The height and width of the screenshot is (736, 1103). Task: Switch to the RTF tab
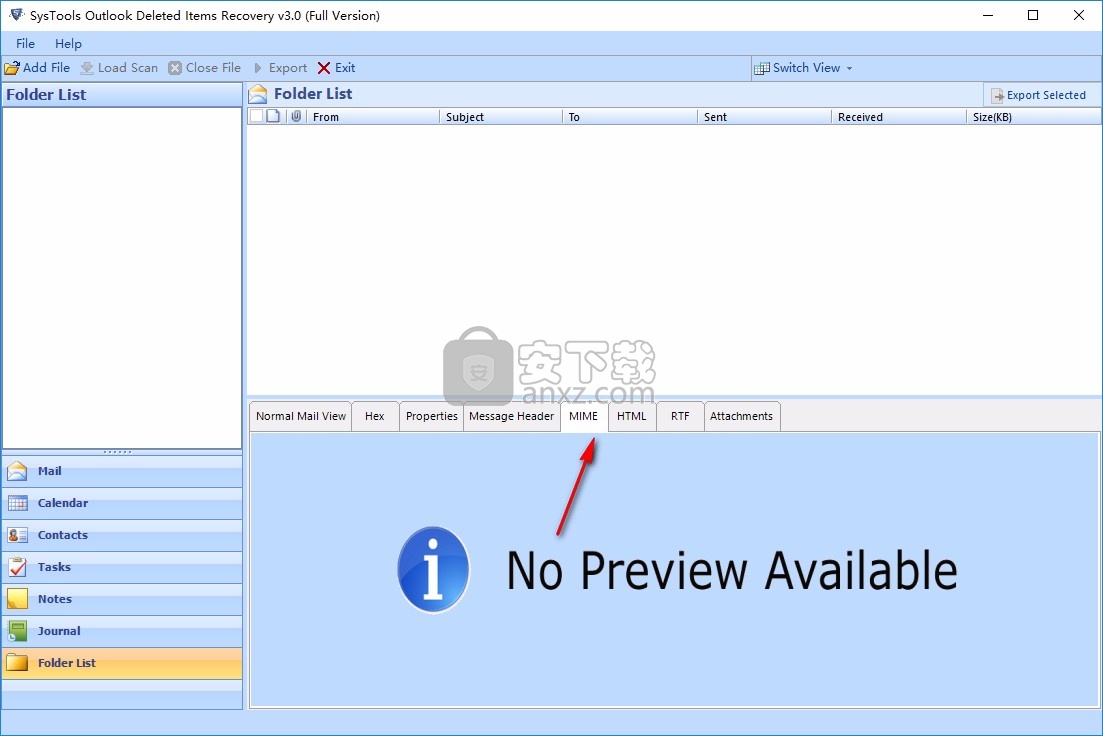tap(680, 417)
